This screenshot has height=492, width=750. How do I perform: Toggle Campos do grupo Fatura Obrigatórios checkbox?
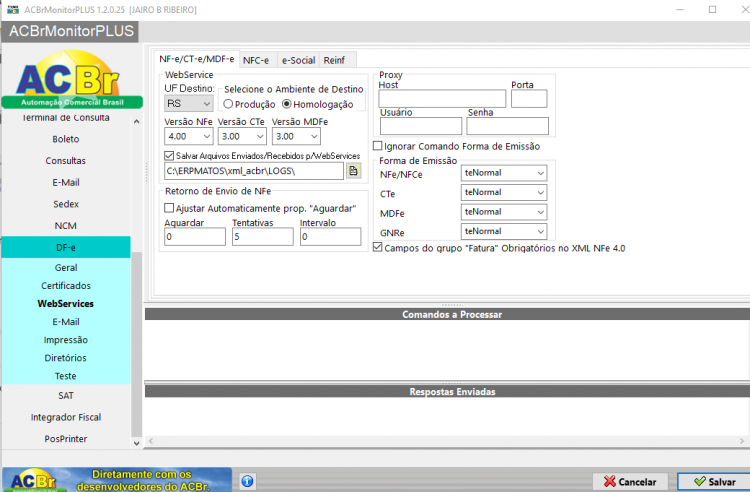[x=377, y=247]
